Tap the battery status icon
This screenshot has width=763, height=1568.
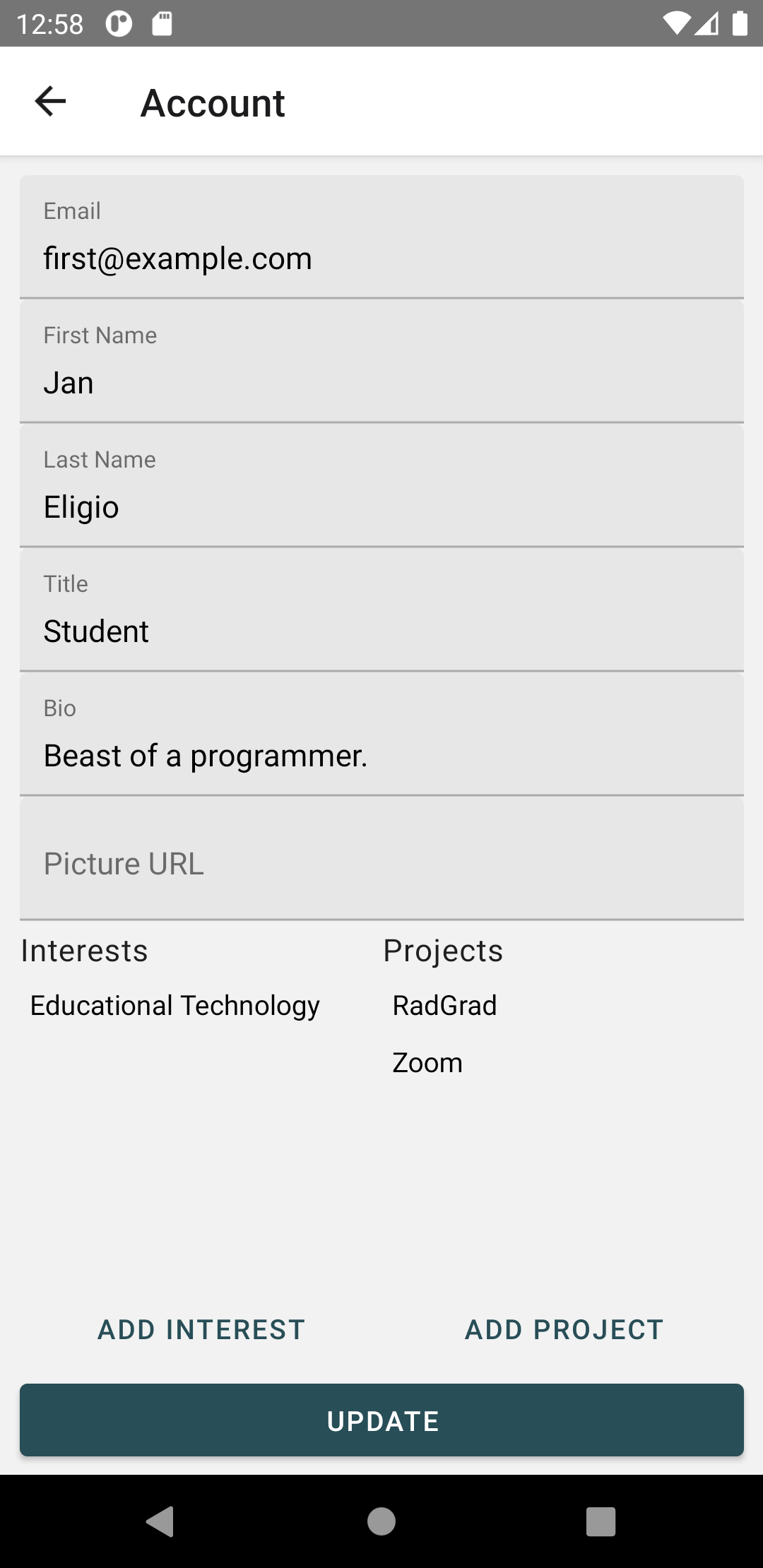[740, 24]
